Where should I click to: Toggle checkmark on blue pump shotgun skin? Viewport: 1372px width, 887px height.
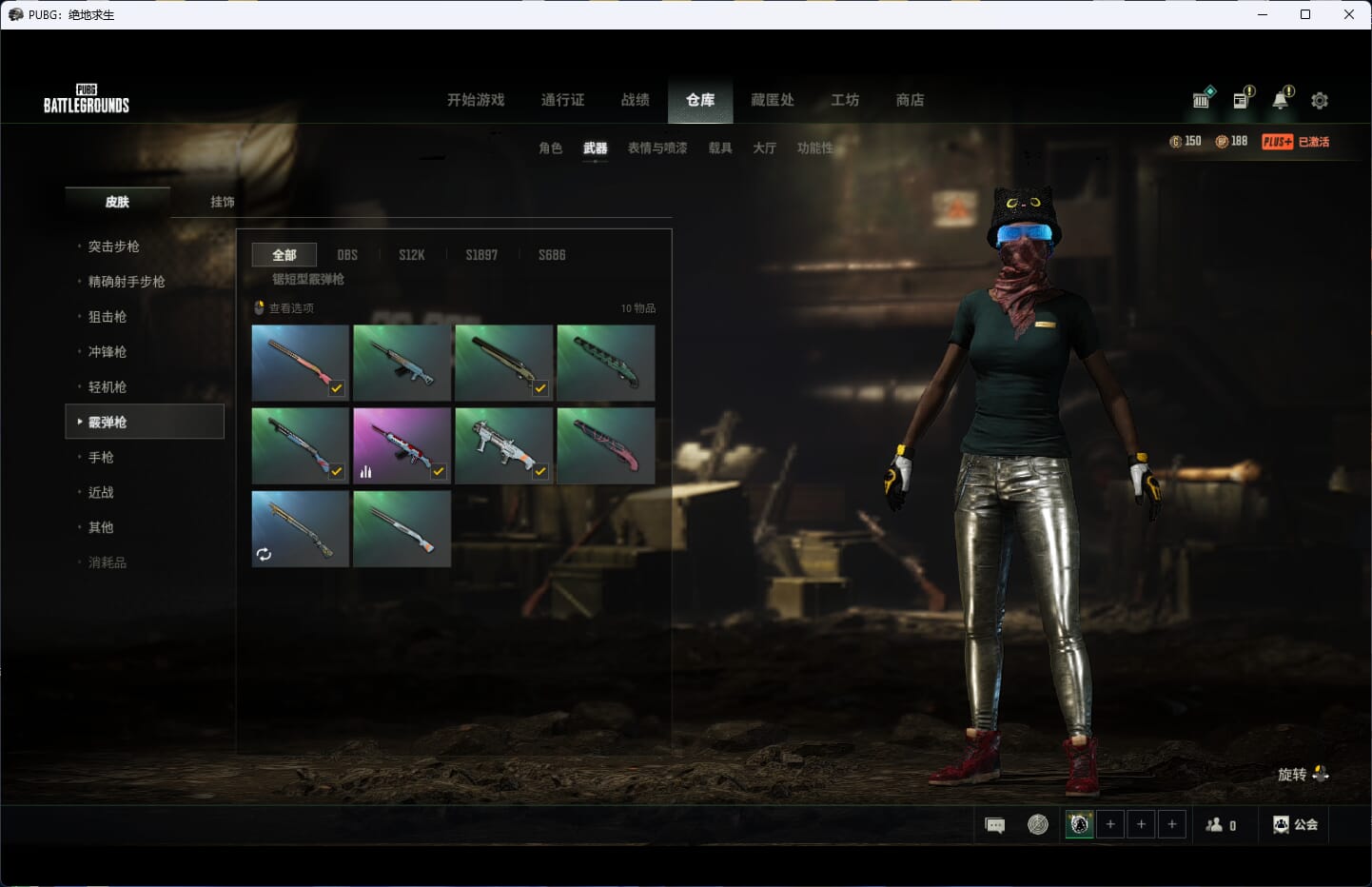[x=337, y=471]
